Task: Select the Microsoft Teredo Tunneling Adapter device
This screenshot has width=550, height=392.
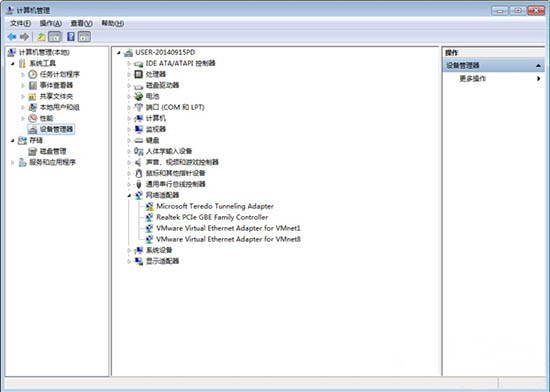Action: click(x=215, y=206)
